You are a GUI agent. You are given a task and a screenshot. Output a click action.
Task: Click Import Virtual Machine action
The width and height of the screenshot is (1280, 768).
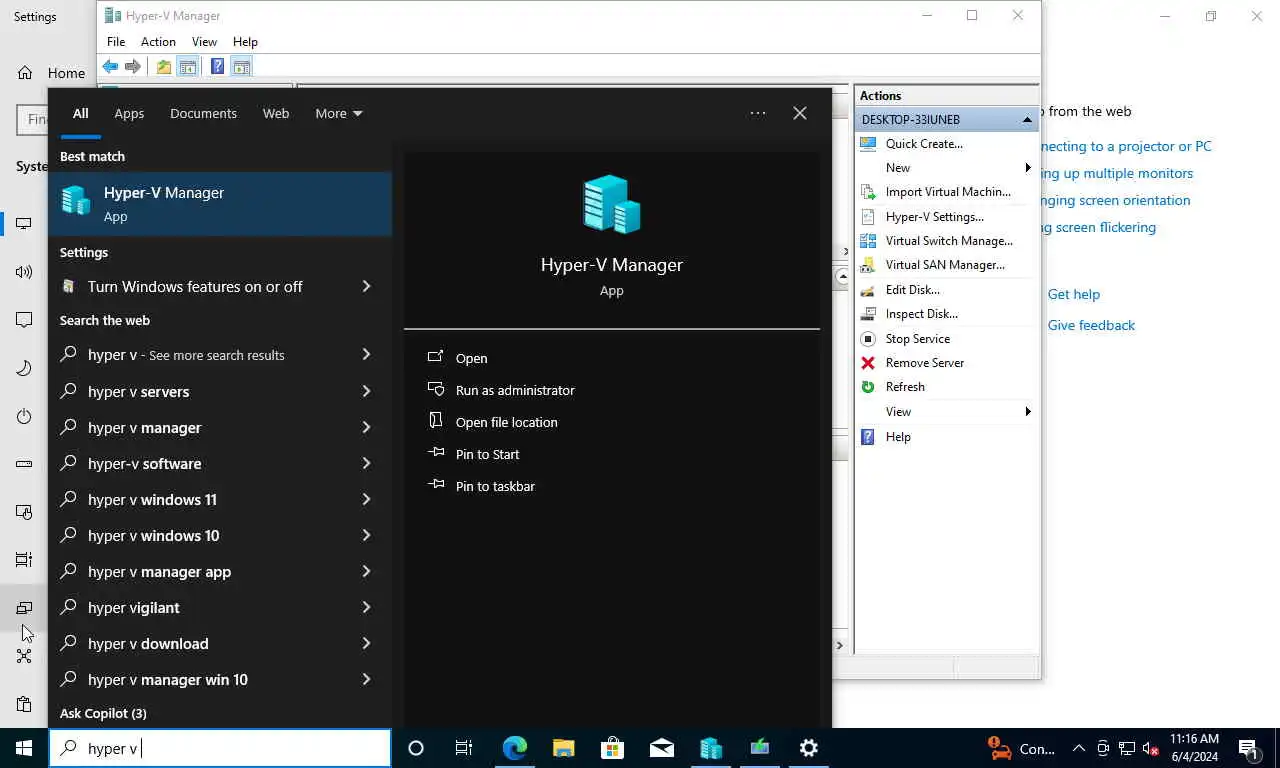coord(948,192)
